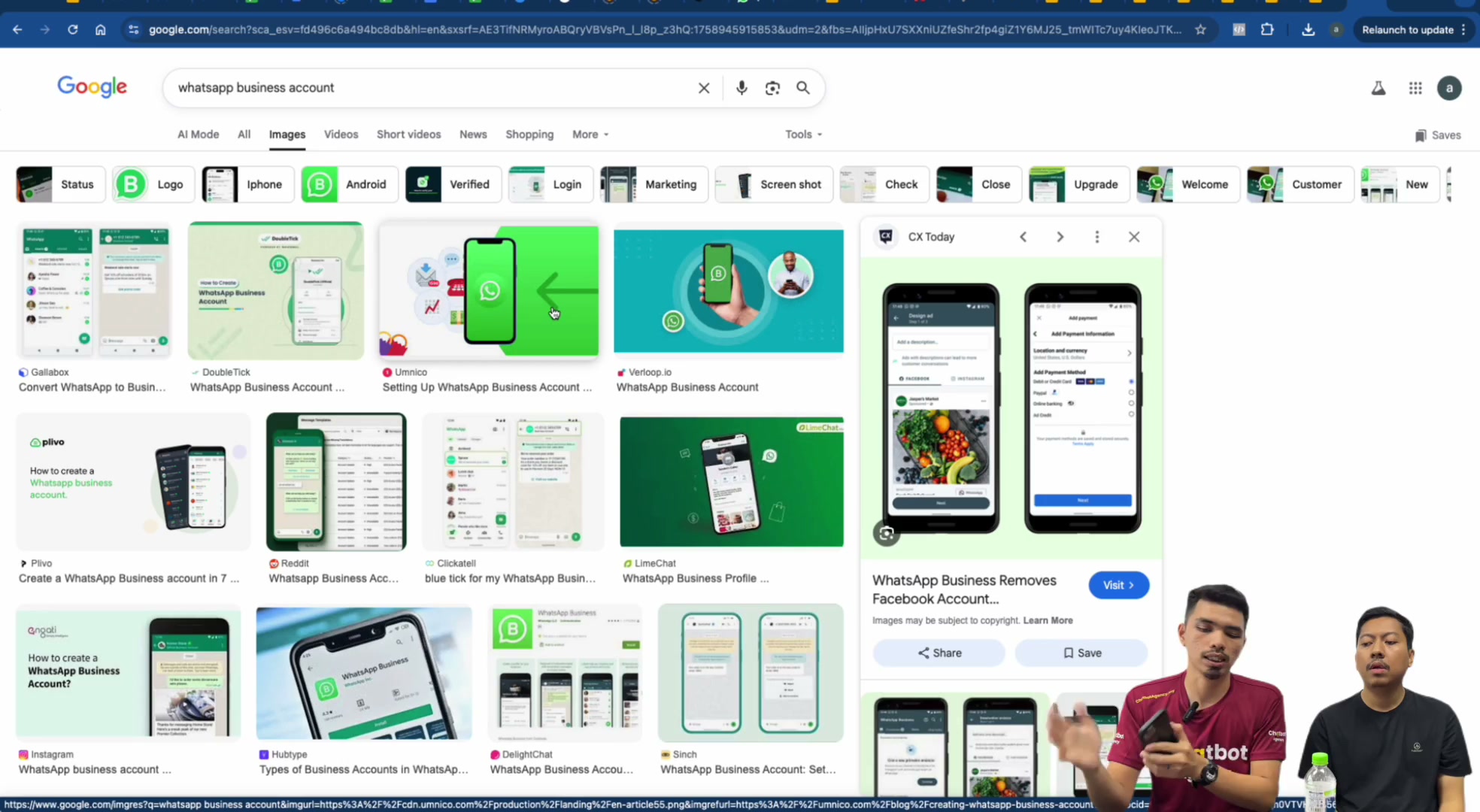Screen dimensions: 1480x812
Task: Expand the More search categories dropdown
Action: [590, 135]
